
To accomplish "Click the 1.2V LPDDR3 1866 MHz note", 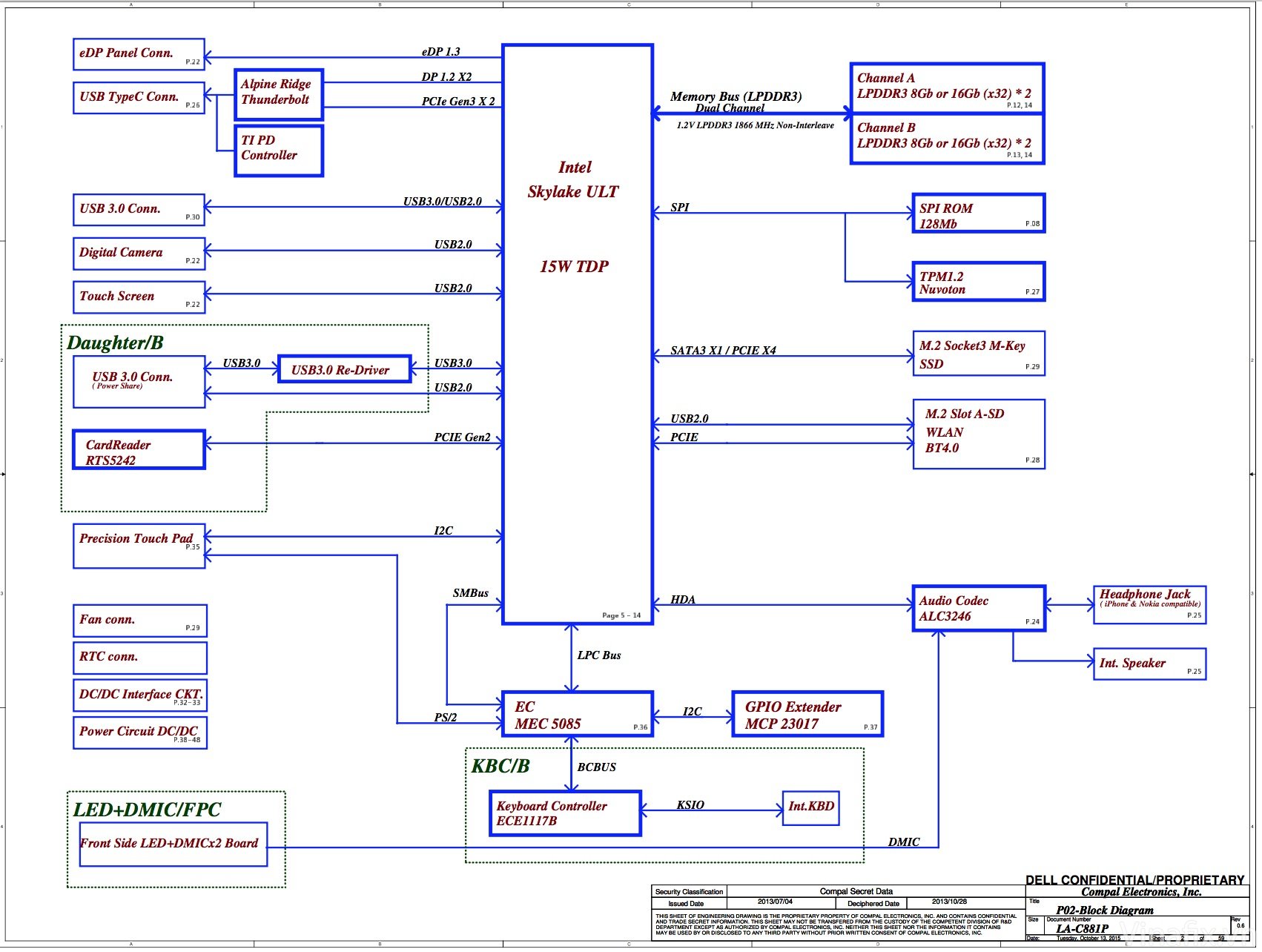I will pos(755,125).
